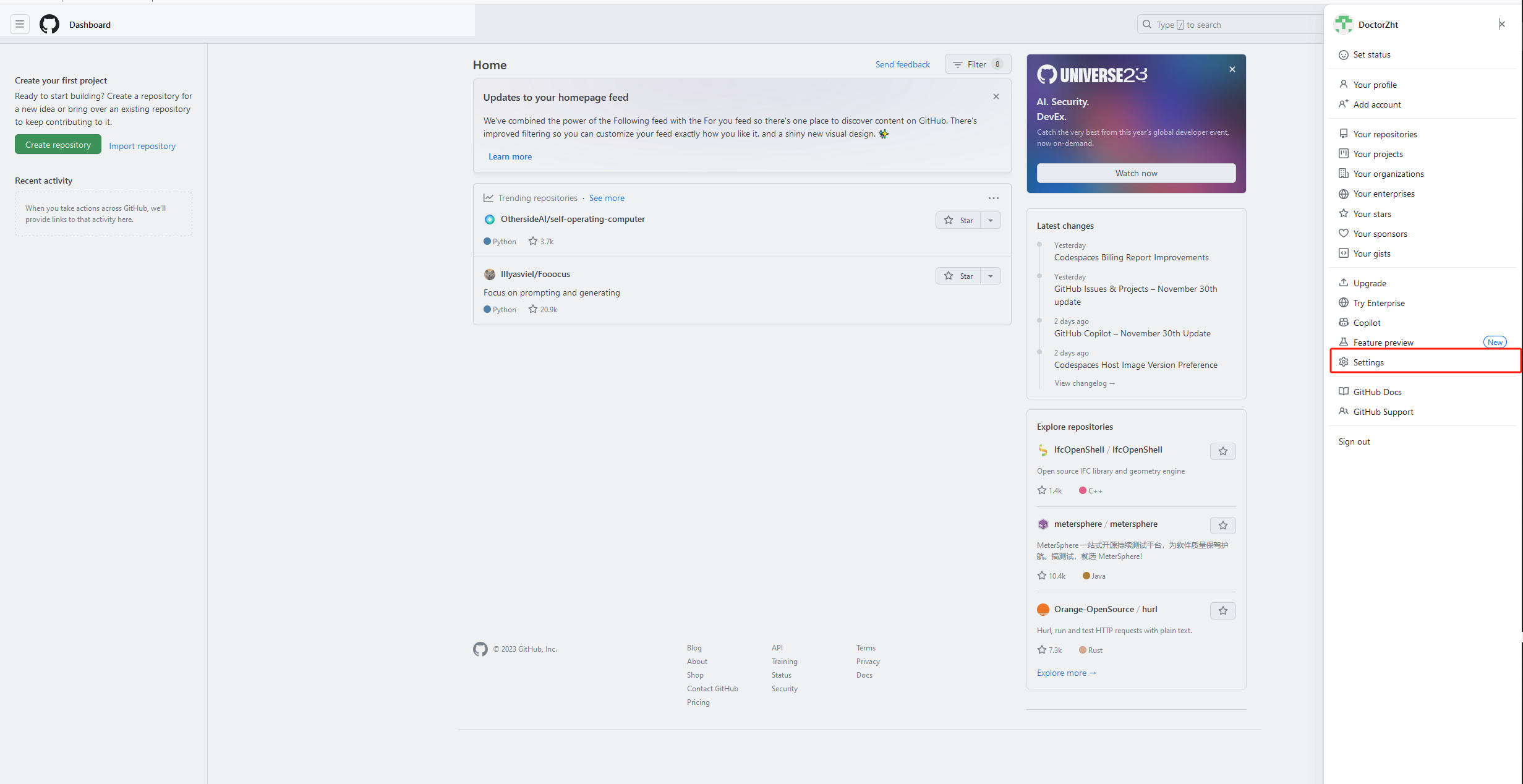Expand star dropdown for Fooocus
Viewport: 1523px width, 784px height.
point(990,276)
